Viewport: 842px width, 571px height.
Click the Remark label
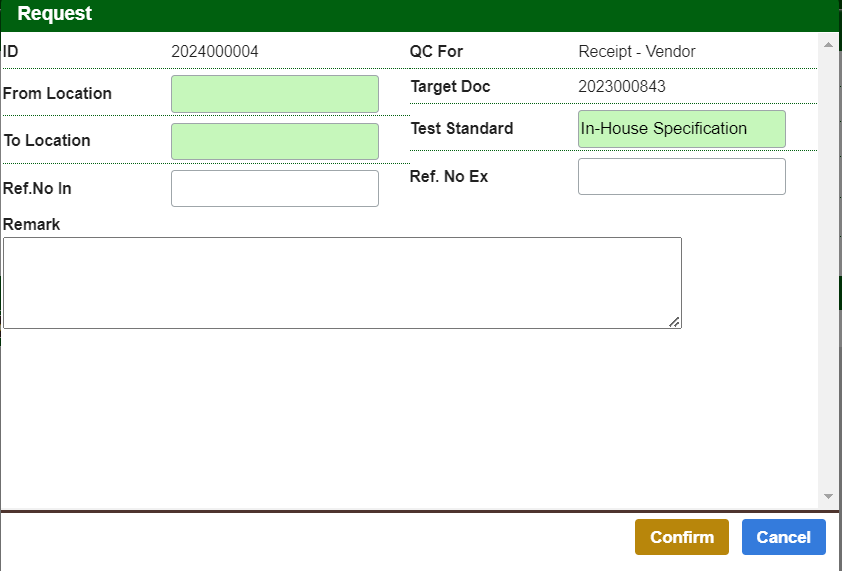tap(31, 225)
